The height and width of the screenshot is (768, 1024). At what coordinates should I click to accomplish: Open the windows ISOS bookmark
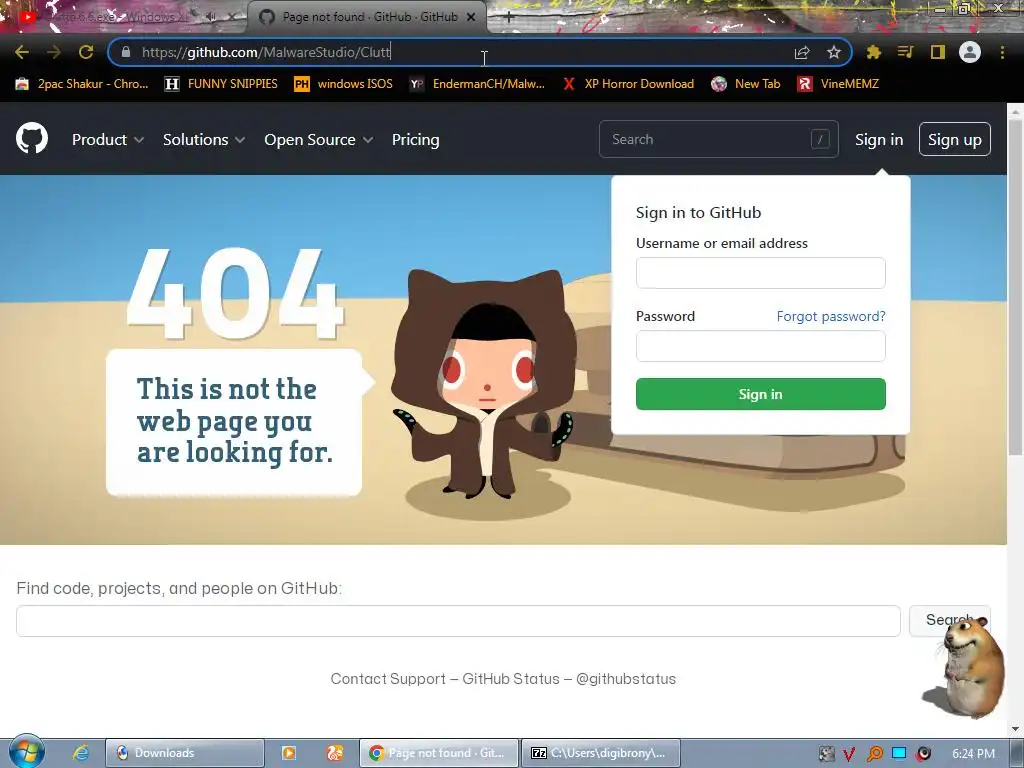[344, 84]
